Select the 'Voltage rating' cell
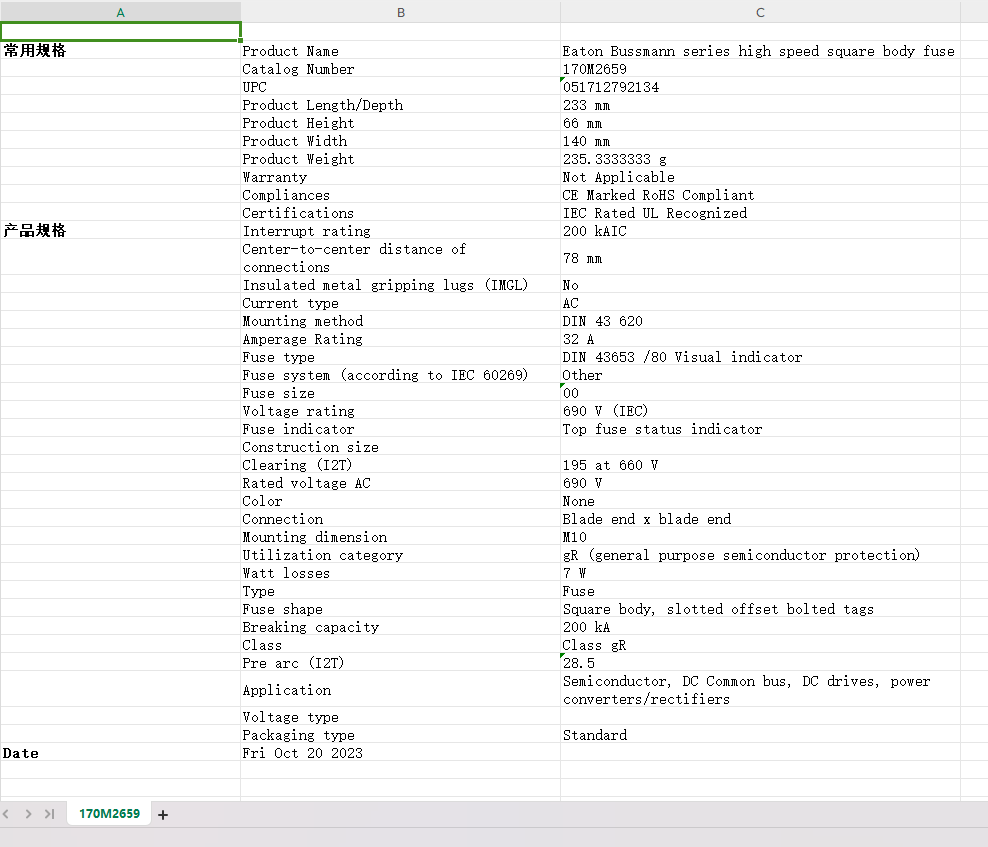 (x=401, y=411)
